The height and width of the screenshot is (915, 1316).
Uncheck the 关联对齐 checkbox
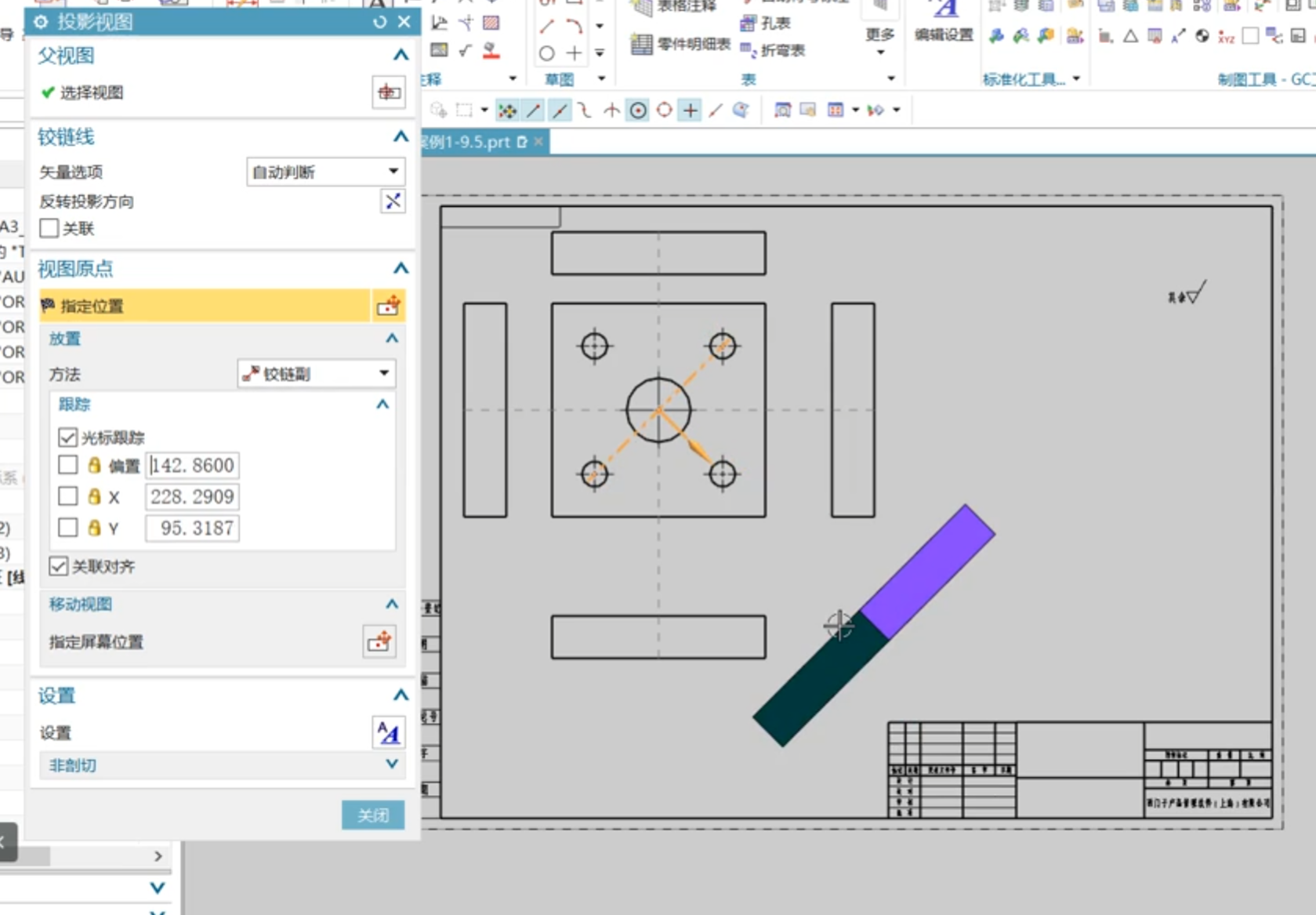(x=59, y=566)
